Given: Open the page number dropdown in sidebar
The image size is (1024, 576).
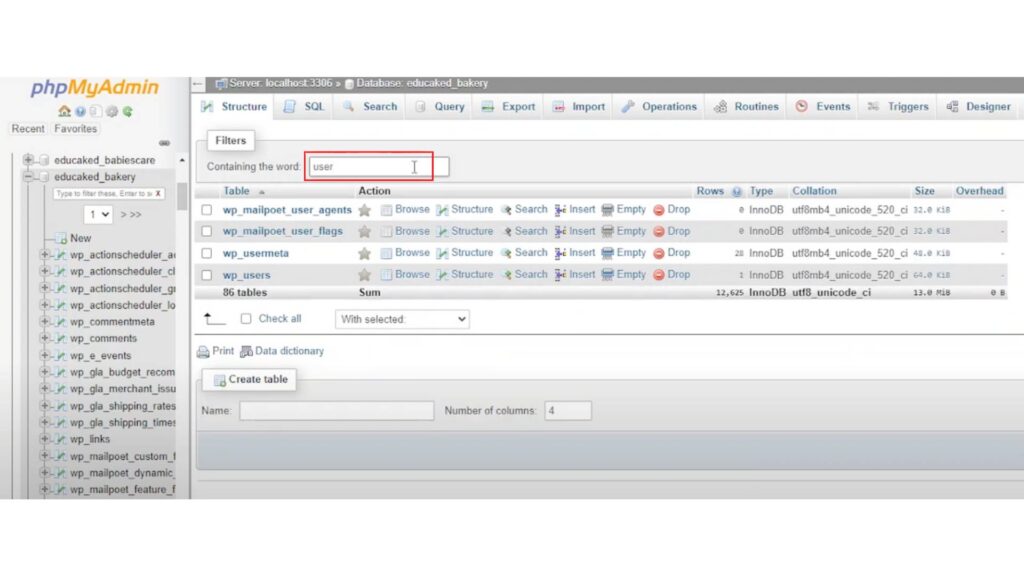Looking at the screenshot, I should tap(98, 214).
